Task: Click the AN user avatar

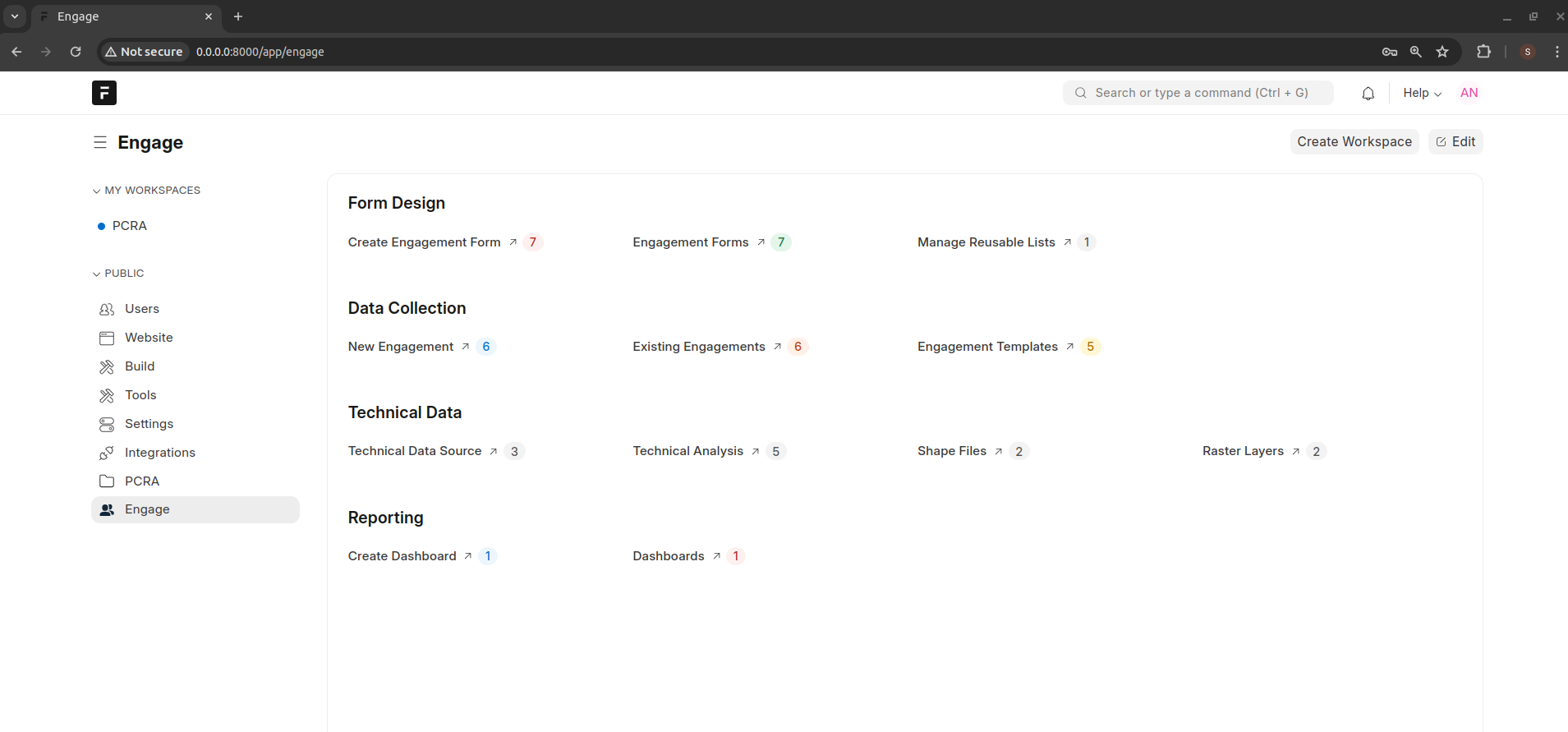Action: point(1469,93)
